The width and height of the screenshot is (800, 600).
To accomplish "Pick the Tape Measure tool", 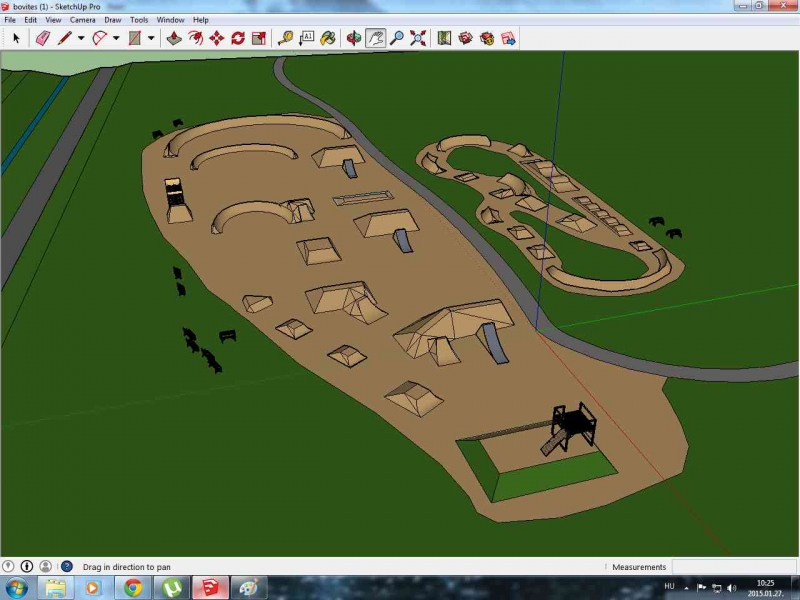I will coord(286,38).
